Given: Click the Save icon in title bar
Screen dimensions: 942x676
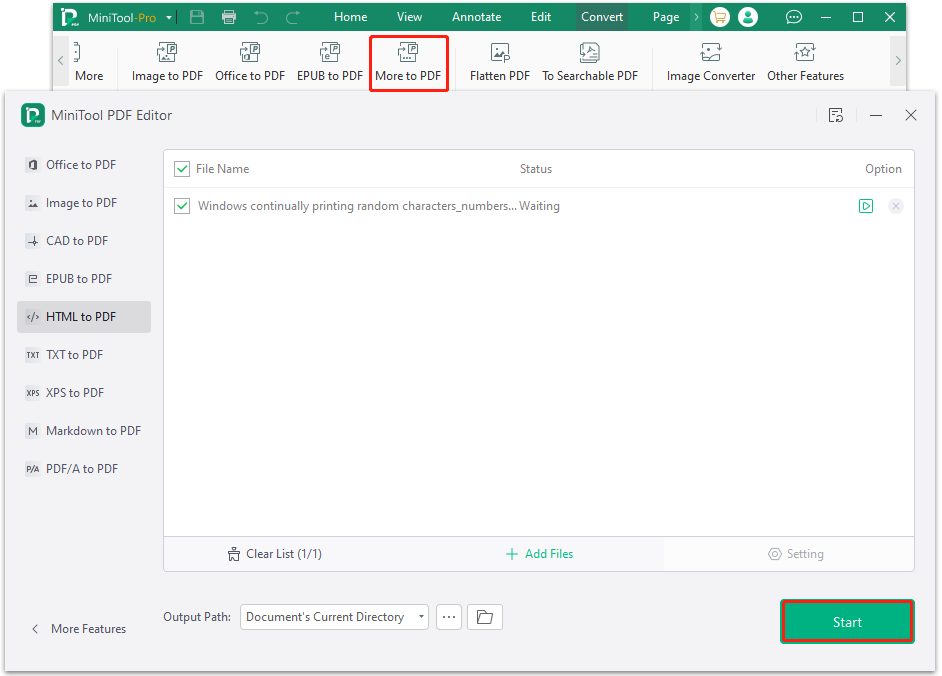Looking at the screenshot, I should pyautogui.click(x=197, y=17).
